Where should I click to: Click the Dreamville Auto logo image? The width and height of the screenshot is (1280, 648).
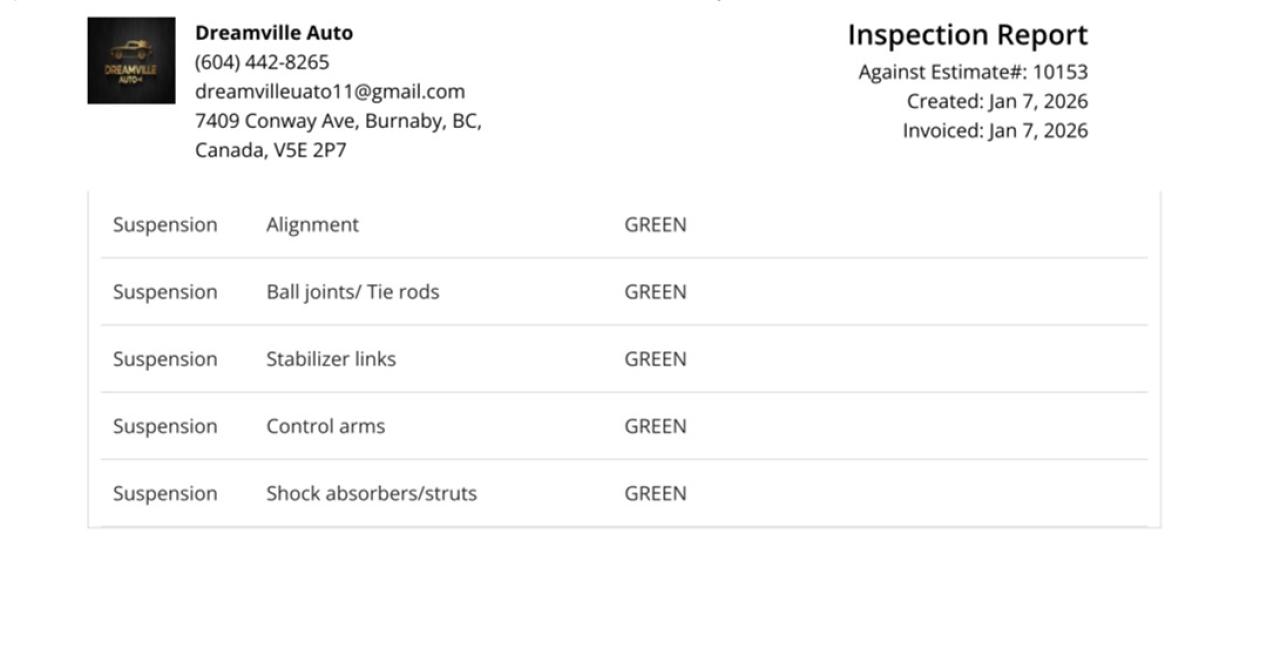click(131, 61)
